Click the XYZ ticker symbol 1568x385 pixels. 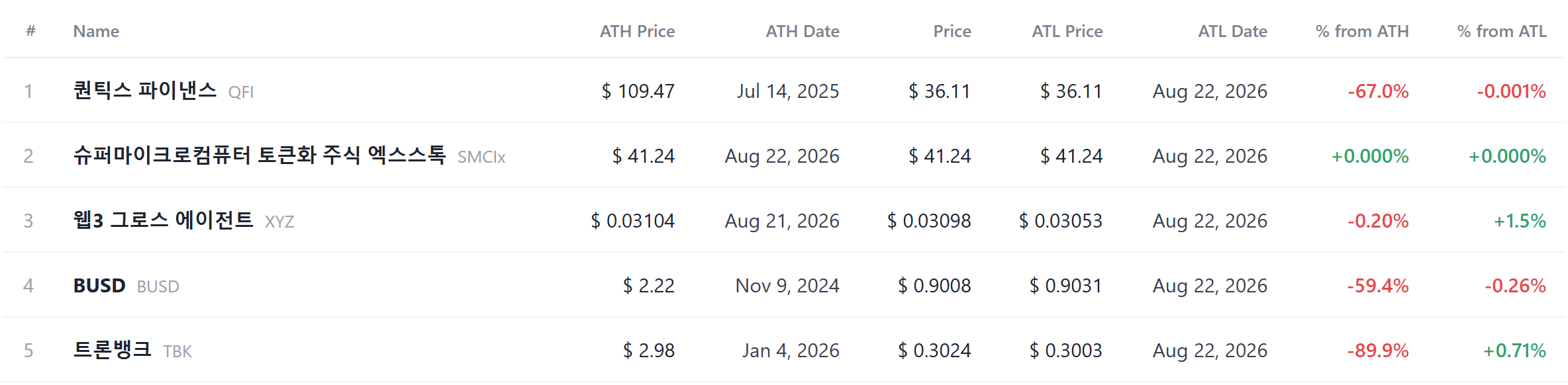pyautogui.click(x=279, y=222)
